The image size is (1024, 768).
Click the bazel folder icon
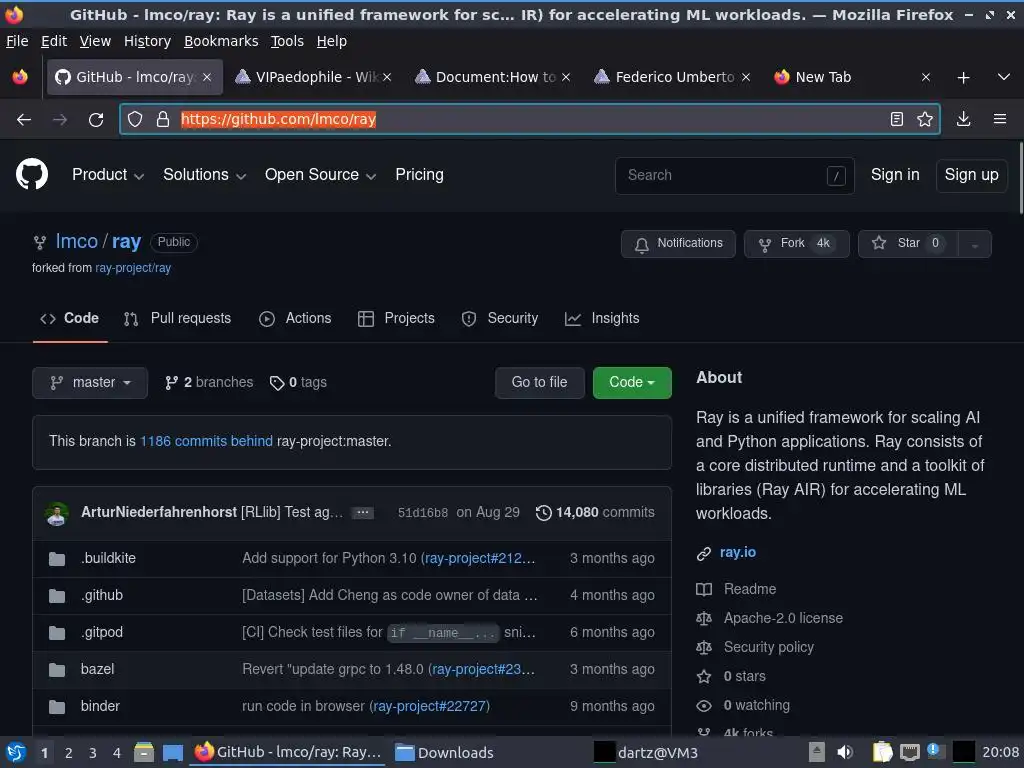tap(57, 670)
